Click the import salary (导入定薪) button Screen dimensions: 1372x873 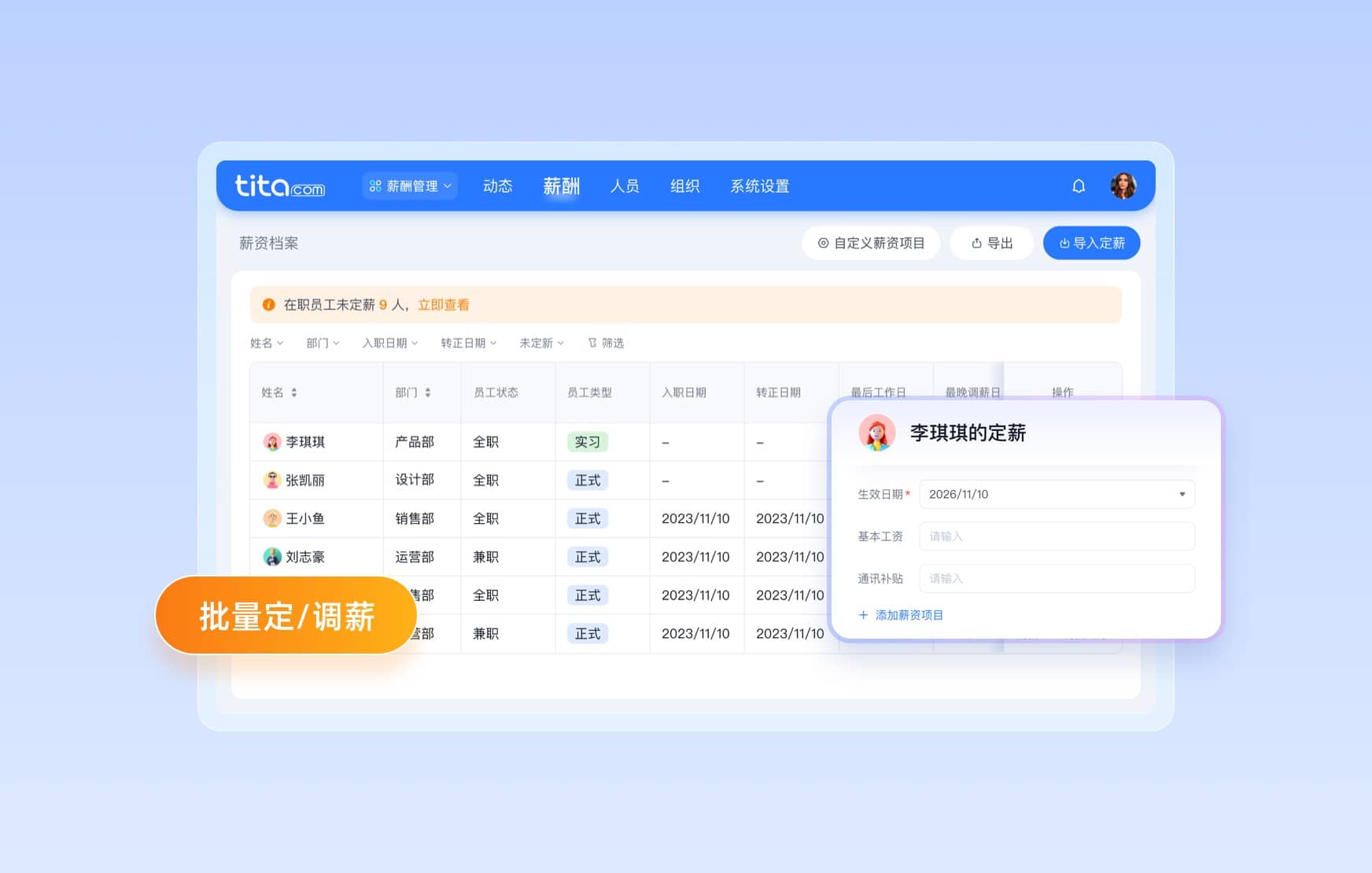[1092, 243]
